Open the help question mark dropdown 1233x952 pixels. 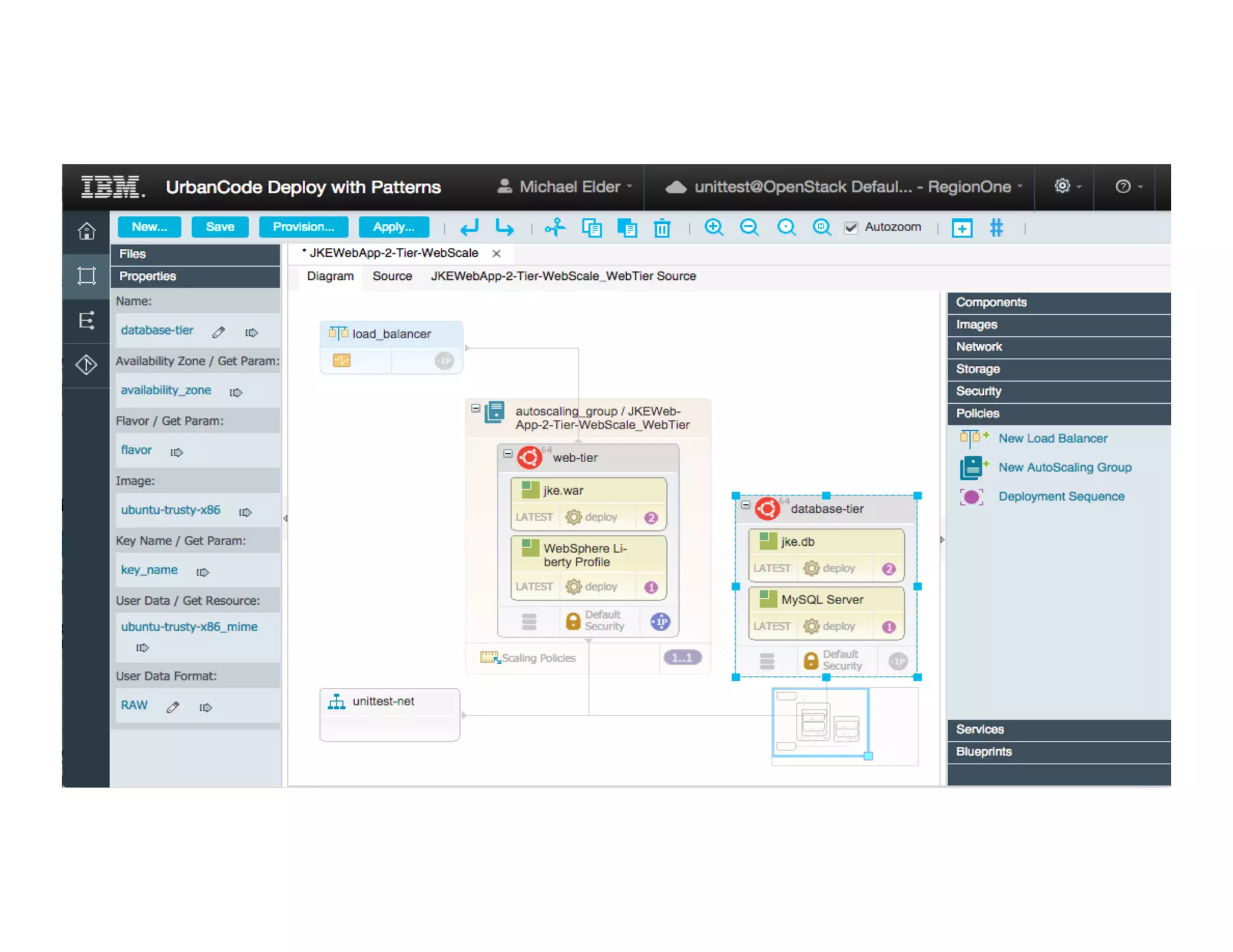click(1129, 187)
